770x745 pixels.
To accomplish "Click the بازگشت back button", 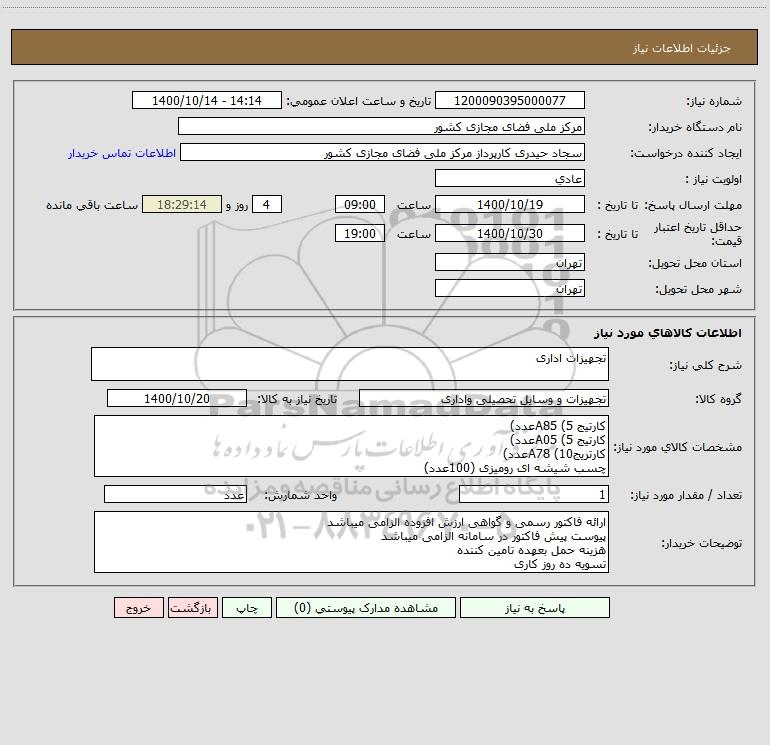I will click(x=192, y=607).
